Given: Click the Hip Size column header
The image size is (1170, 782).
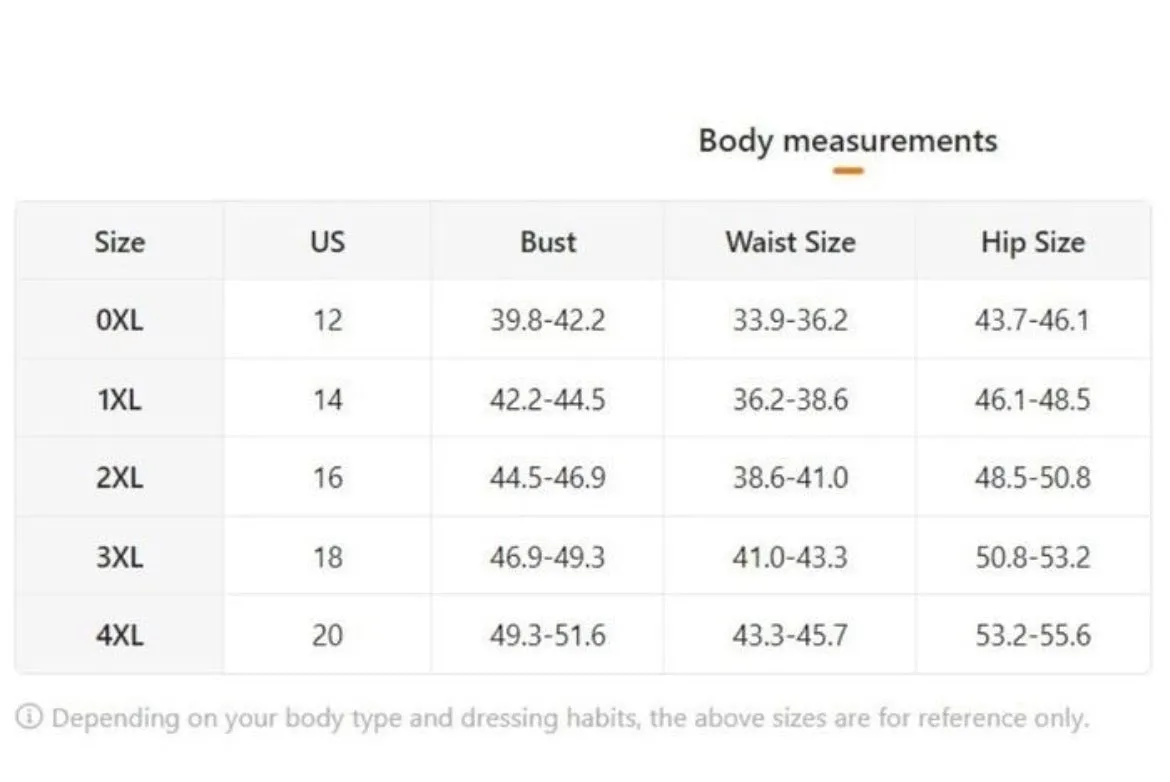Looking at the screenshot, I should [1033, 243].
